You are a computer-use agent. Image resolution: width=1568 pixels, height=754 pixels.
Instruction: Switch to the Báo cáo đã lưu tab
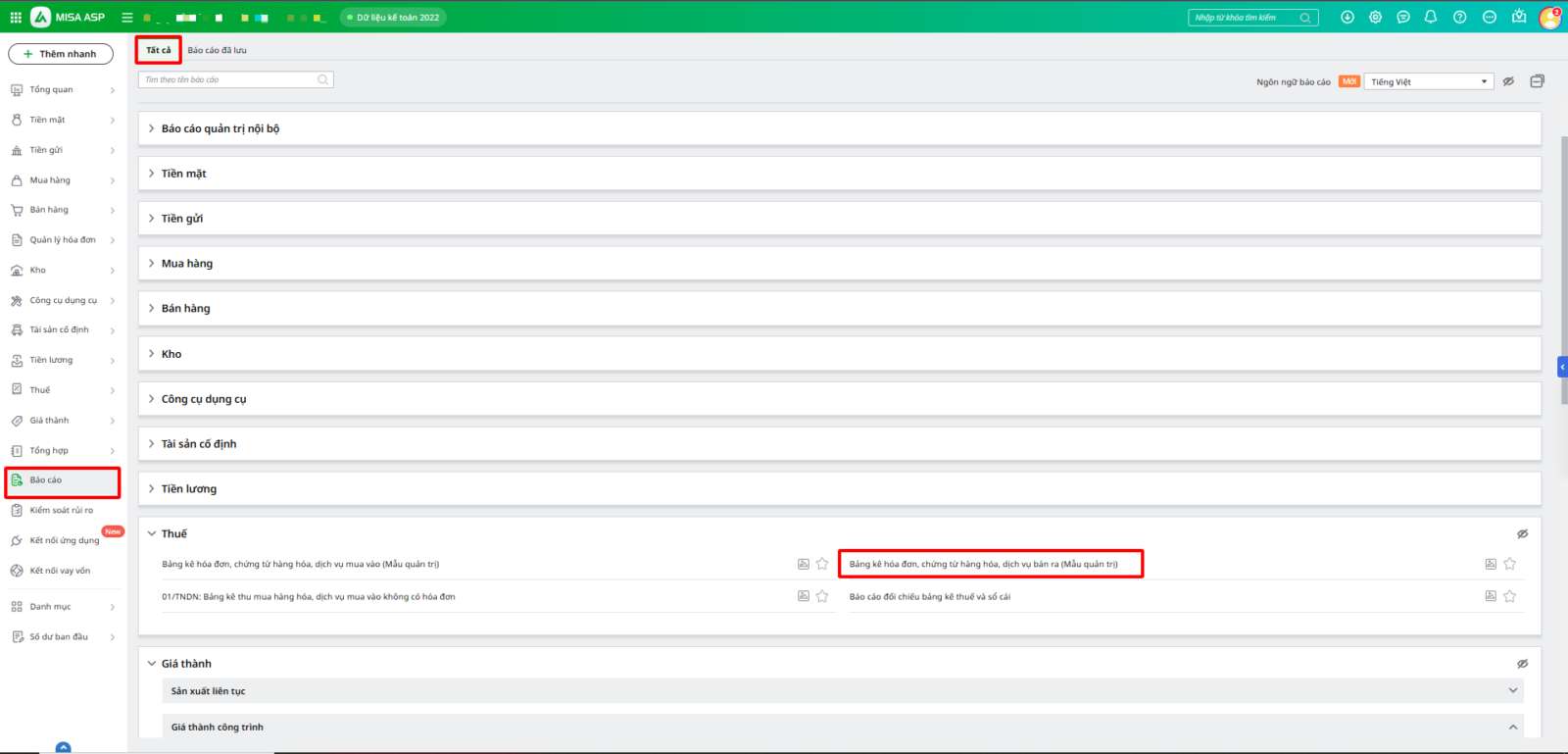tap(217, 50)
